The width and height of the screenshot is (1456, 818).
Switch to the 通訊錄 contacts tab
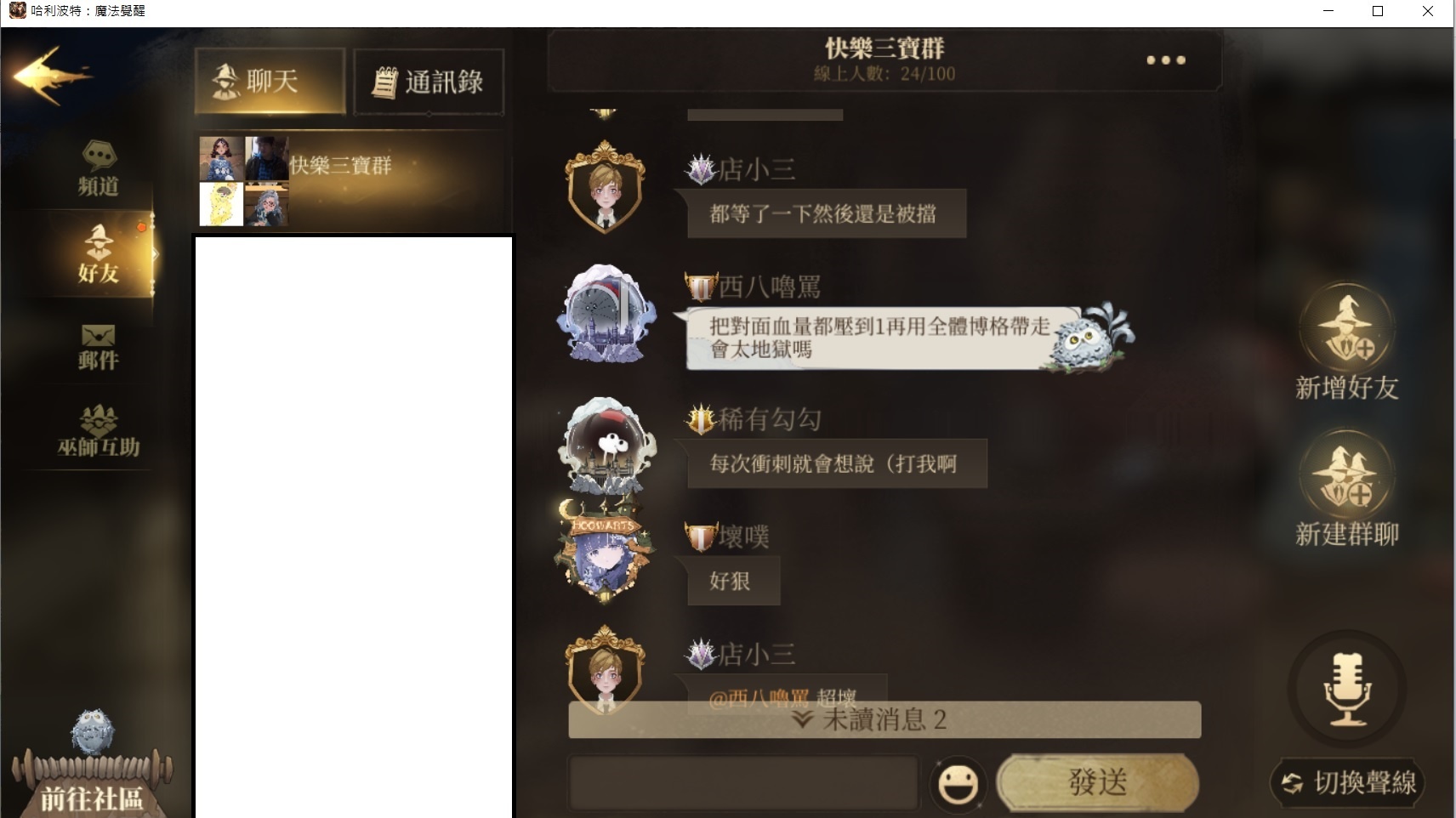(x=429, y=82)
